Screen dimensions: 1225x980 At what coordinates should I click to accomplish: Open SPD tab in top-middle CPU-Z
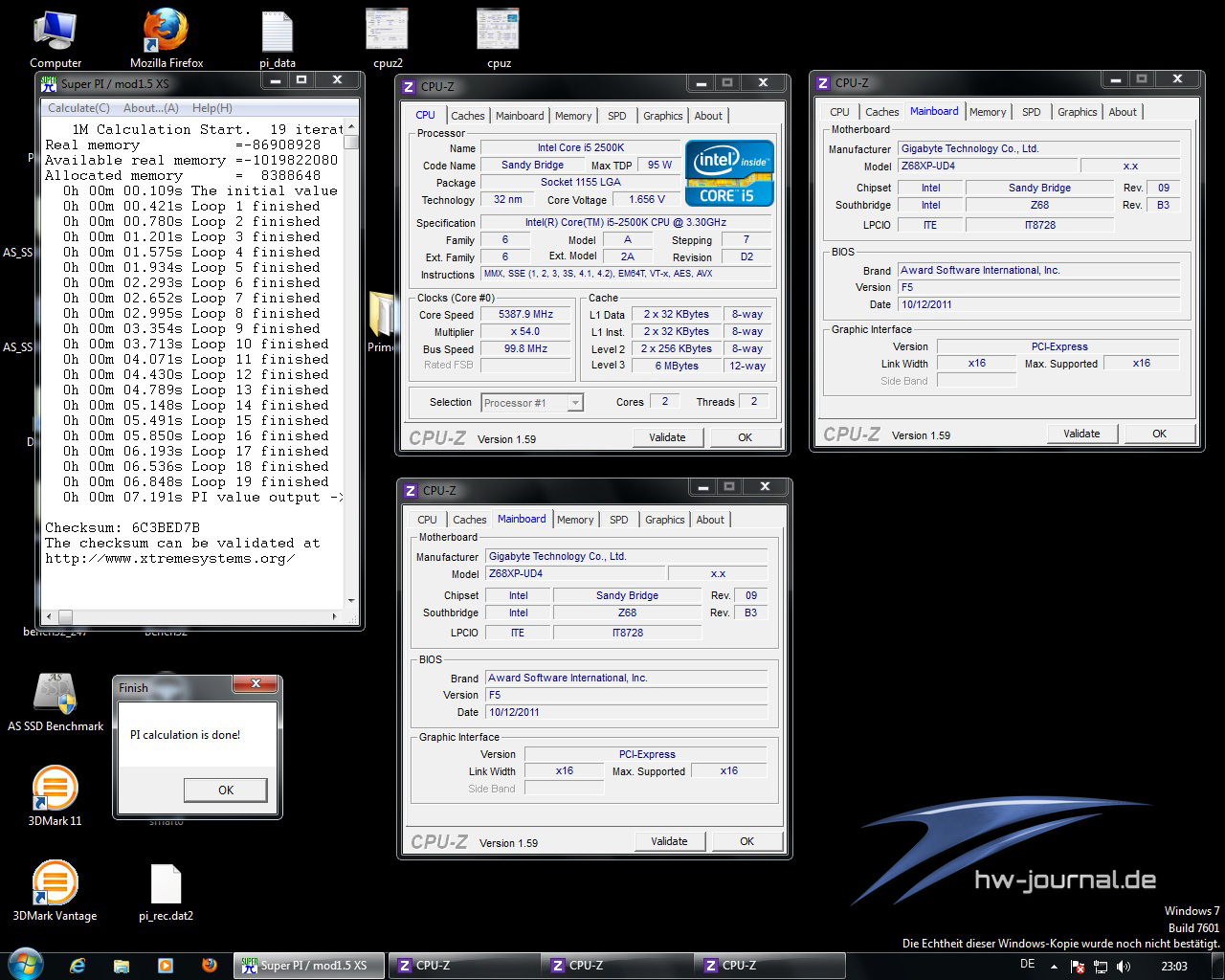[x=617, y=116]
